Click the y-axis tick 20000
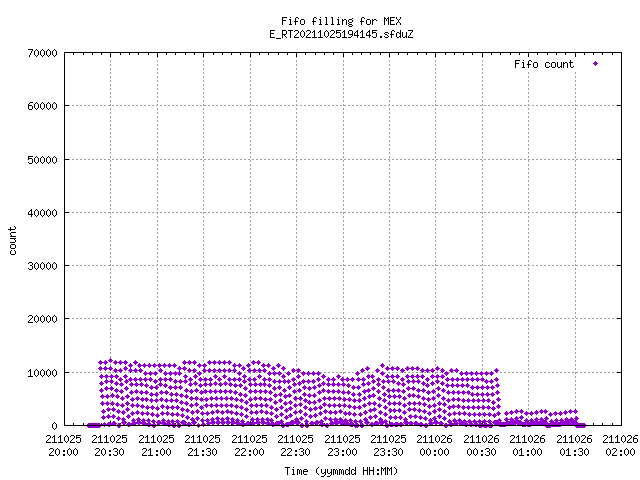 coord(42,319)
